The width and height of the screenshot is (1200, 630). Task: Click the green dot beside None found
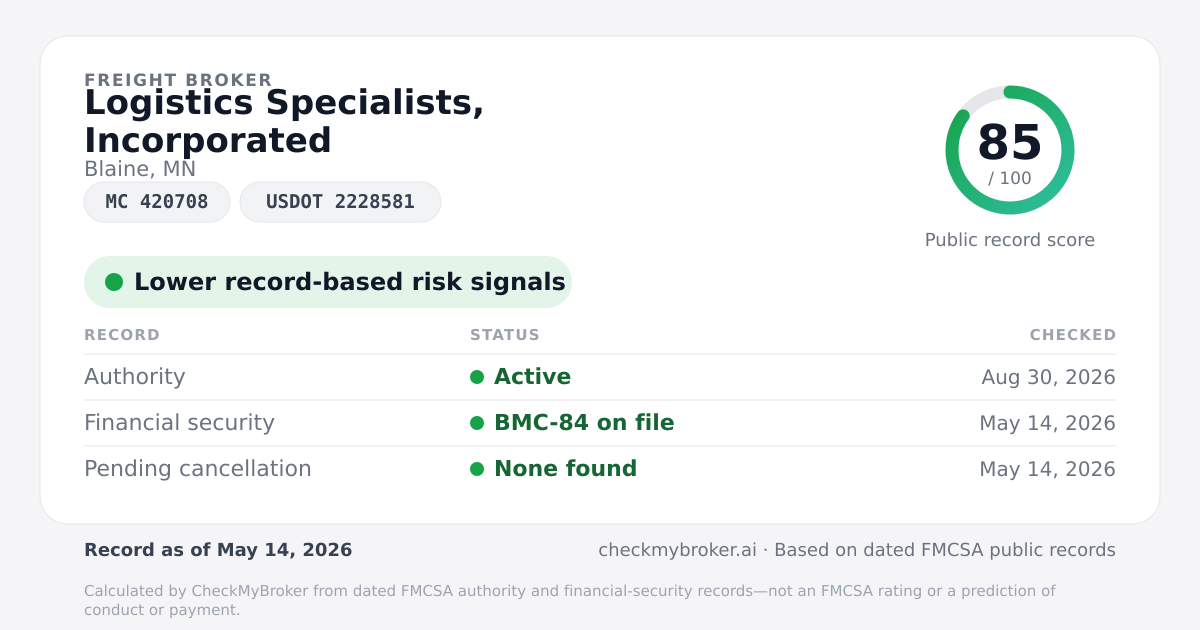click(x=477, y=469)
